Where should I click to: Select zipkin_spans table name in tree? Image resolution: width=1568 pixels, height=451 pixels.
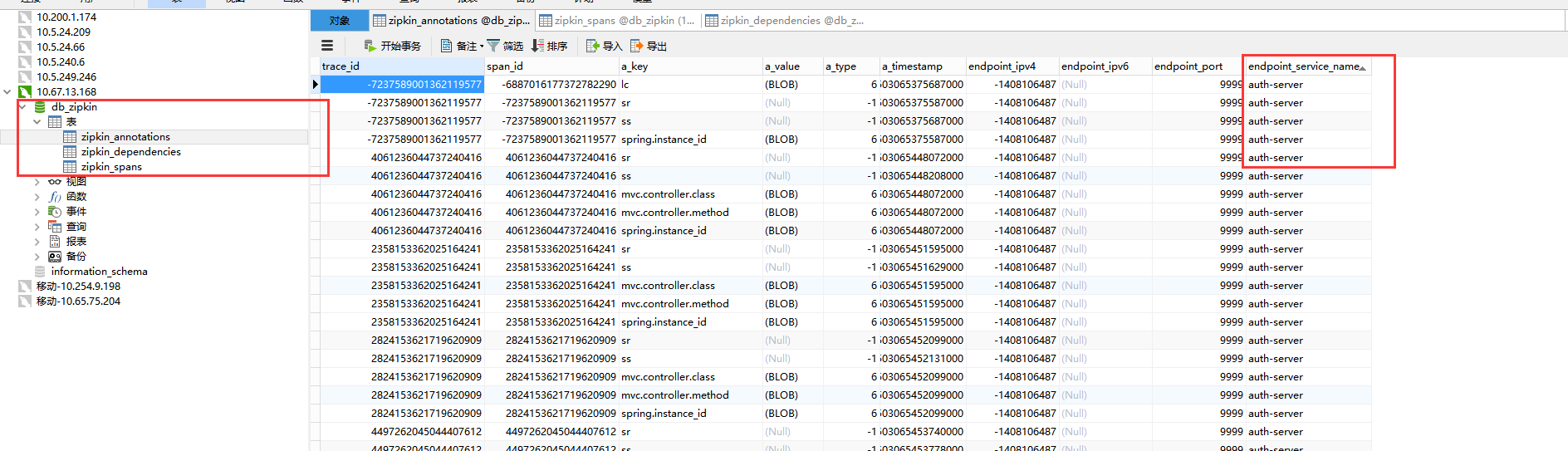tap(111, 166)
